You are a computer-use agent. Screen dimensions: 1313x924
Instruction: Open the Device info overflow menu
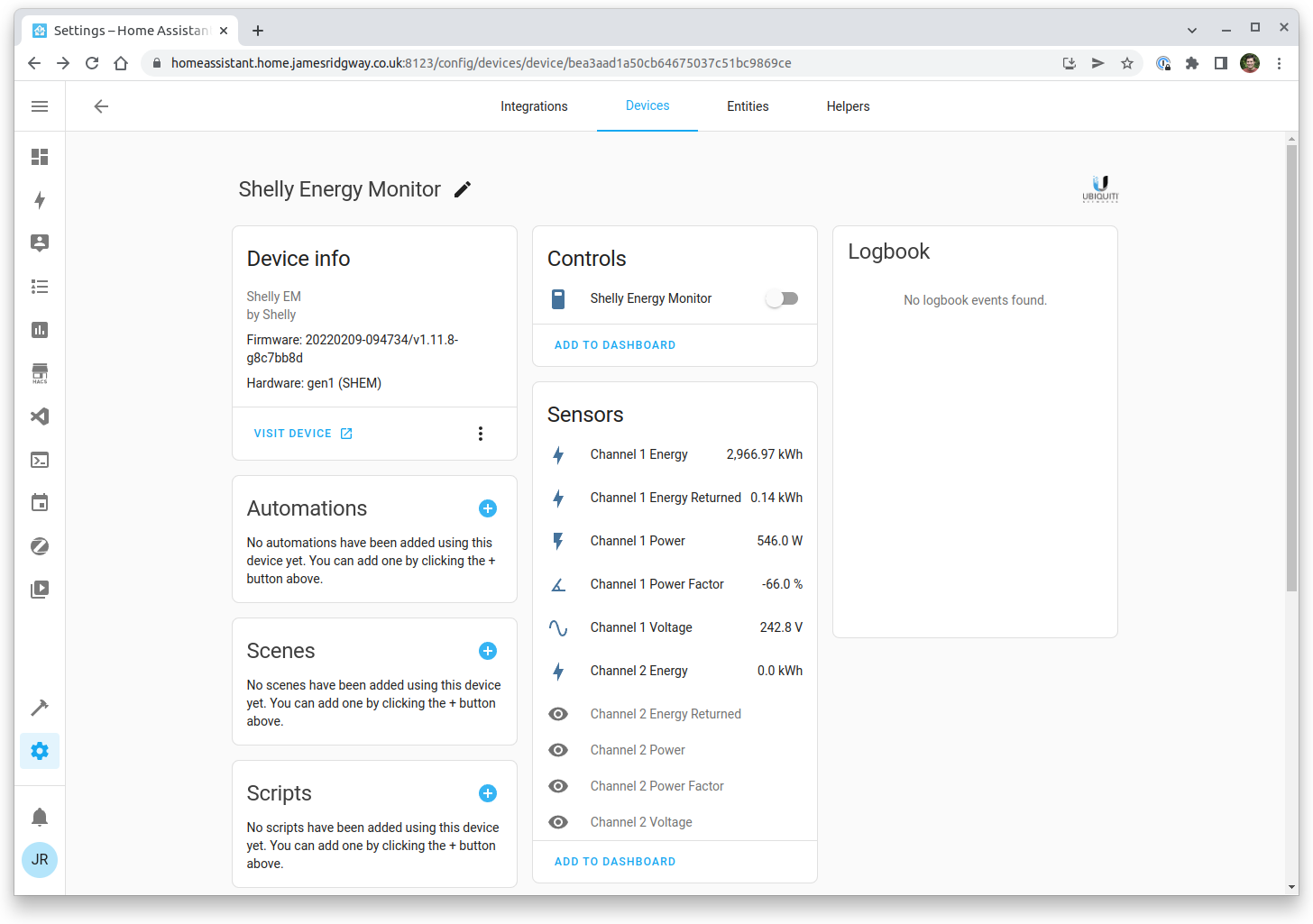pyautogui.click(x=481, y=433)
